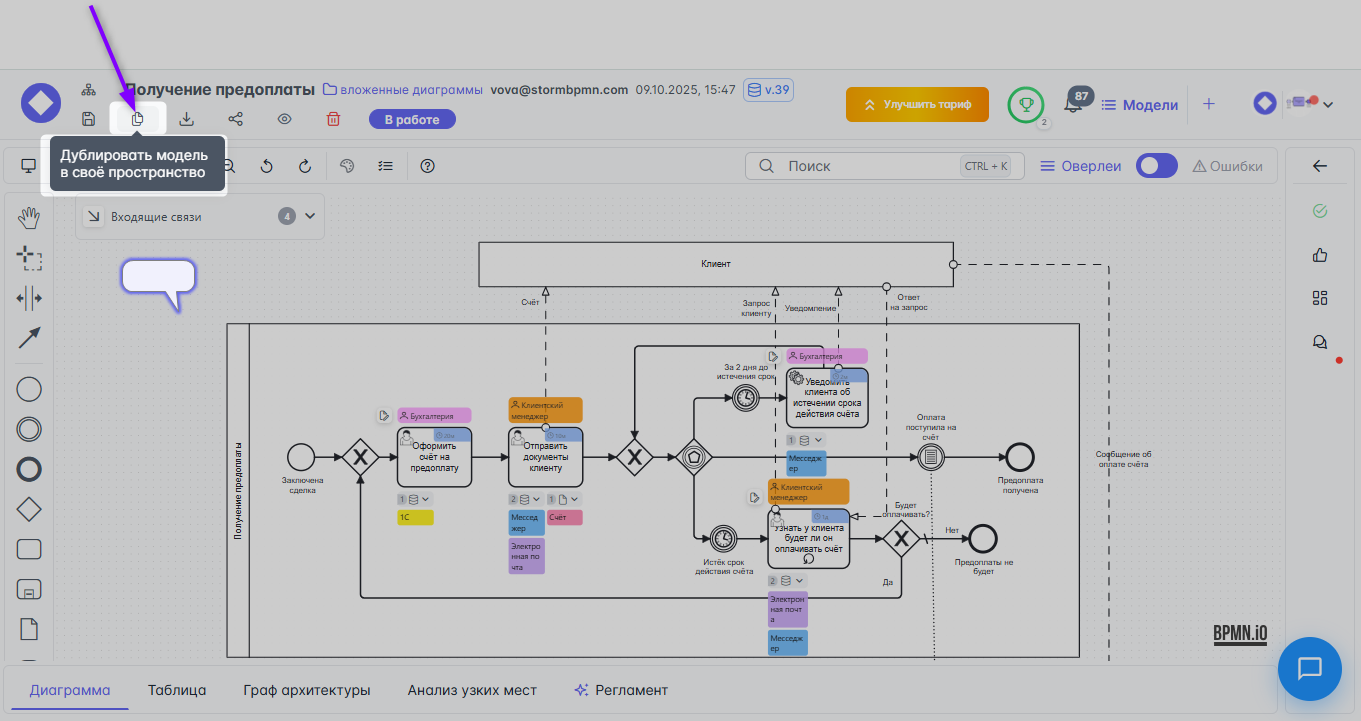Image resolution: width=1361 pixels, height=721 pixels.
Task: Expand the database dropdown under Отправить документы клиенту
Action: pyautogui.click(x=537, y=499)
